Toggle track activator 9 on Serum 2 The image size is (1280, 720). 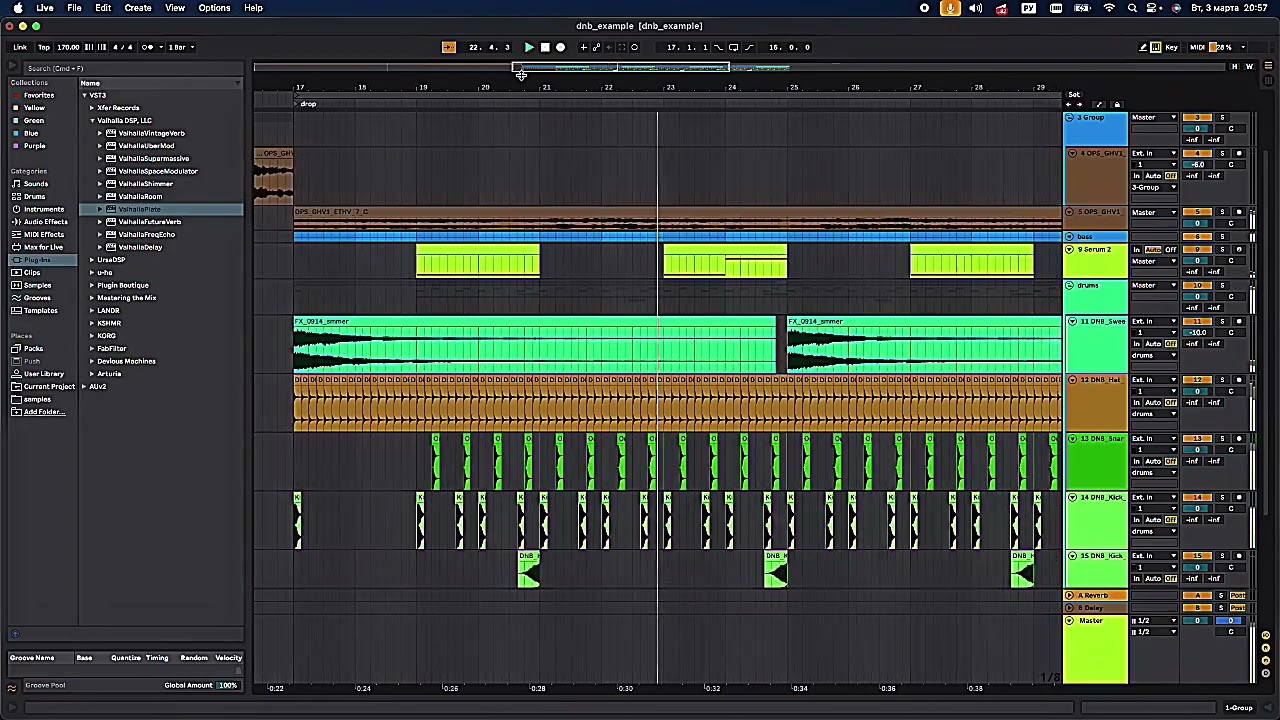(1197, 249)
